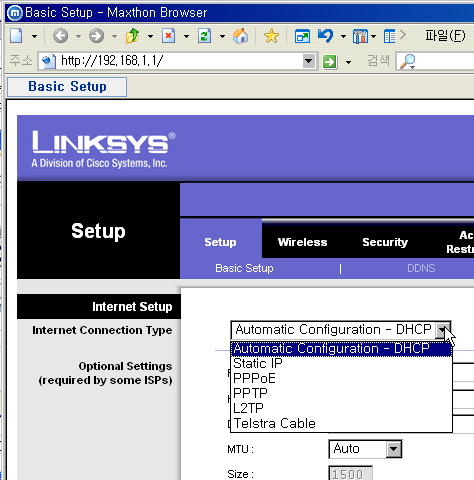Select Telstra Cable option

tap(341, 423)
